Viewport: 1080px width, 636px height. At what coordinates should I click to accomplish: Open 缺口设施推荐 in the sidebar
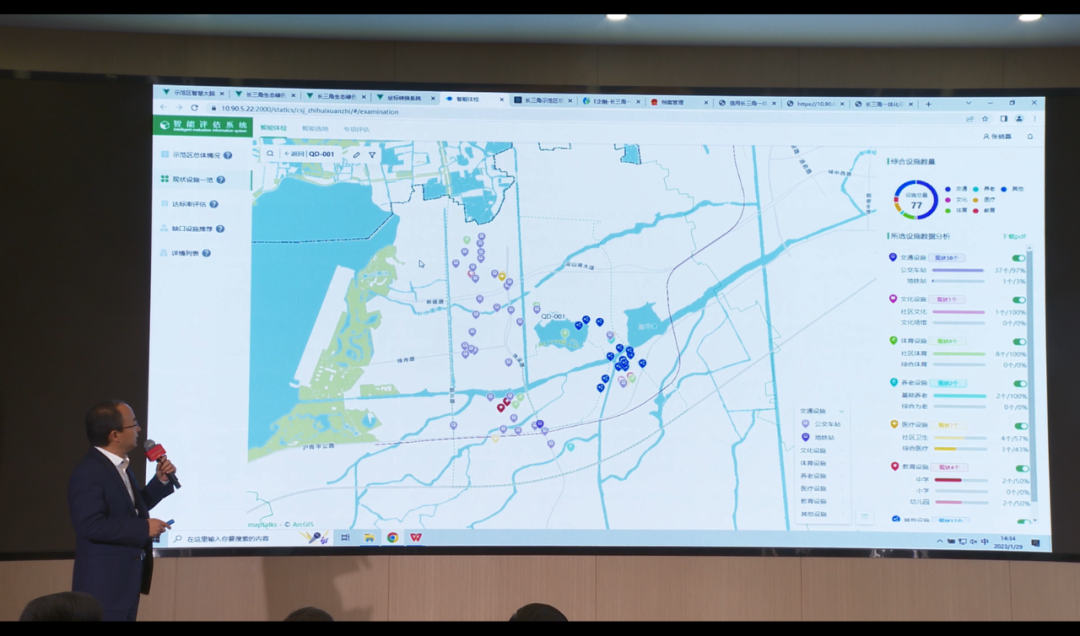pos(191,228)
